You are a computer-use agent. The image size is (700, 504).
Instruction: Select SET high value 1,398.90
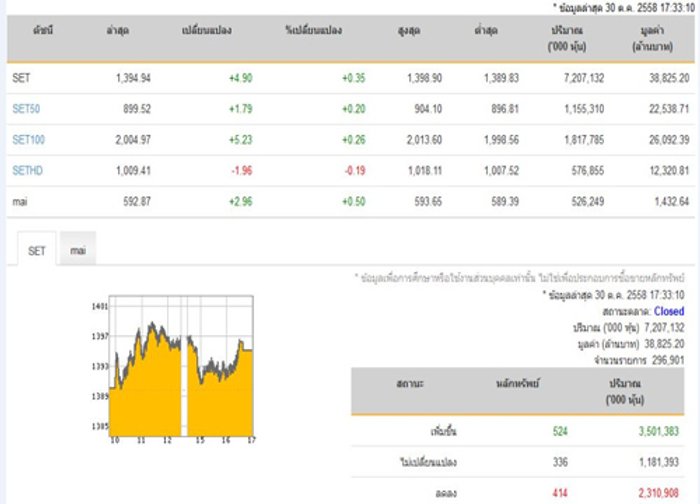pyautogui.click(x=425, y=78)
